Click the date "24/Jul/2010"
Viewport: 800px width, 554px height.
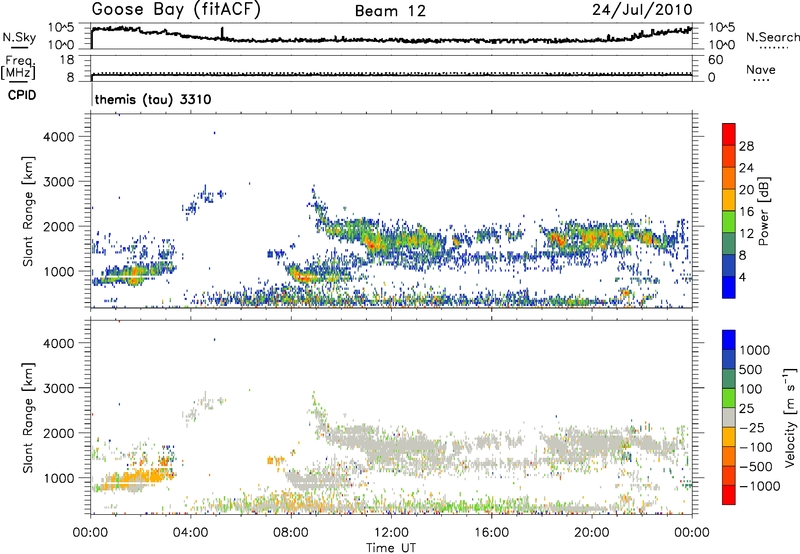pos(642,10)
